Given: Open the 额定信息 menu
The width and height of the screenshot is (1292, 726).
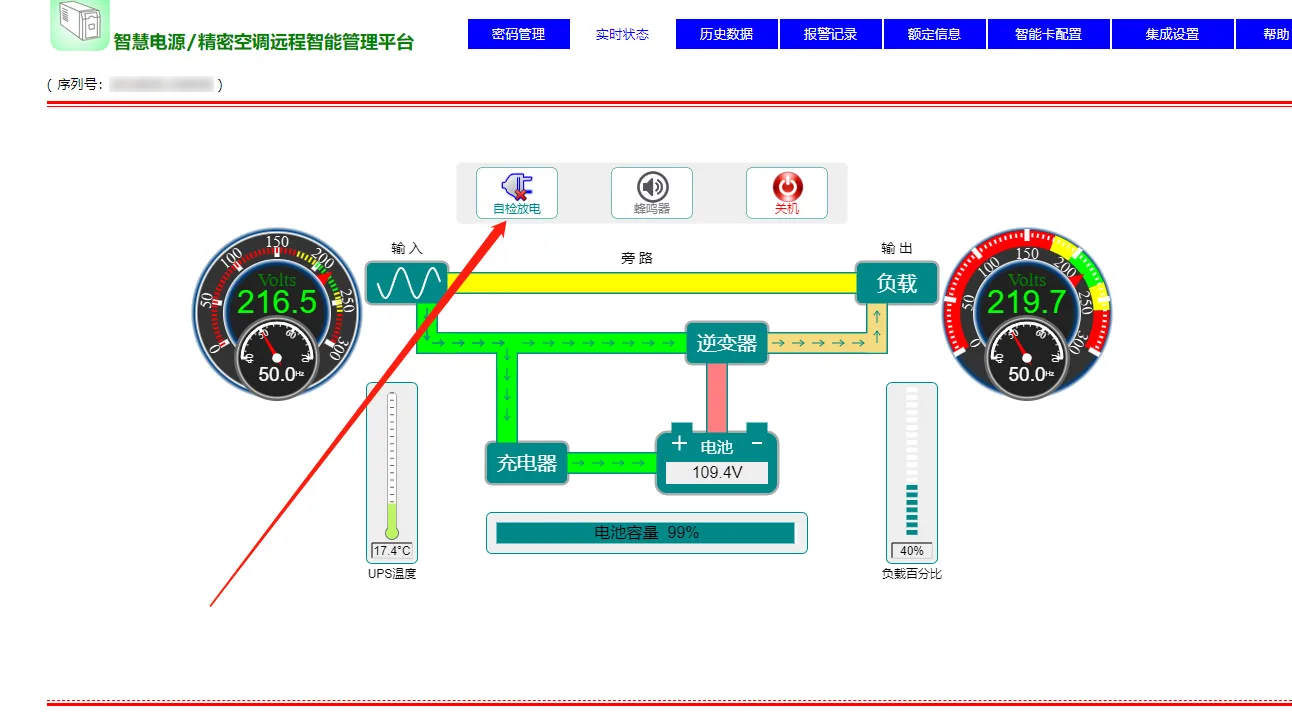Looking at the screenshot, I should pyautogui.click(x=935, y=34).
